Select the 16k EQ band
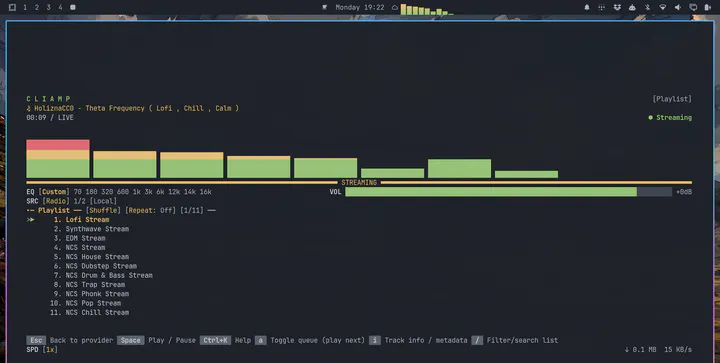 [205, 192]
